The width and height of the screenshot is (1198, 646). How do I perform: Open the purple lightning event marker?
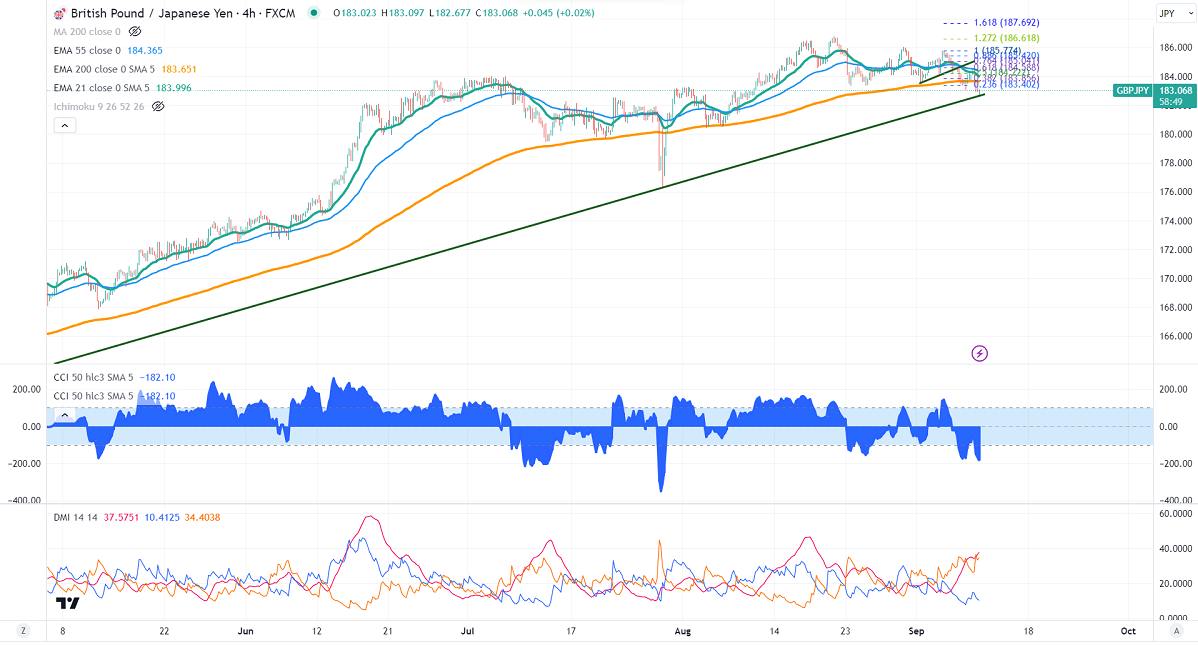click(979, 354)
